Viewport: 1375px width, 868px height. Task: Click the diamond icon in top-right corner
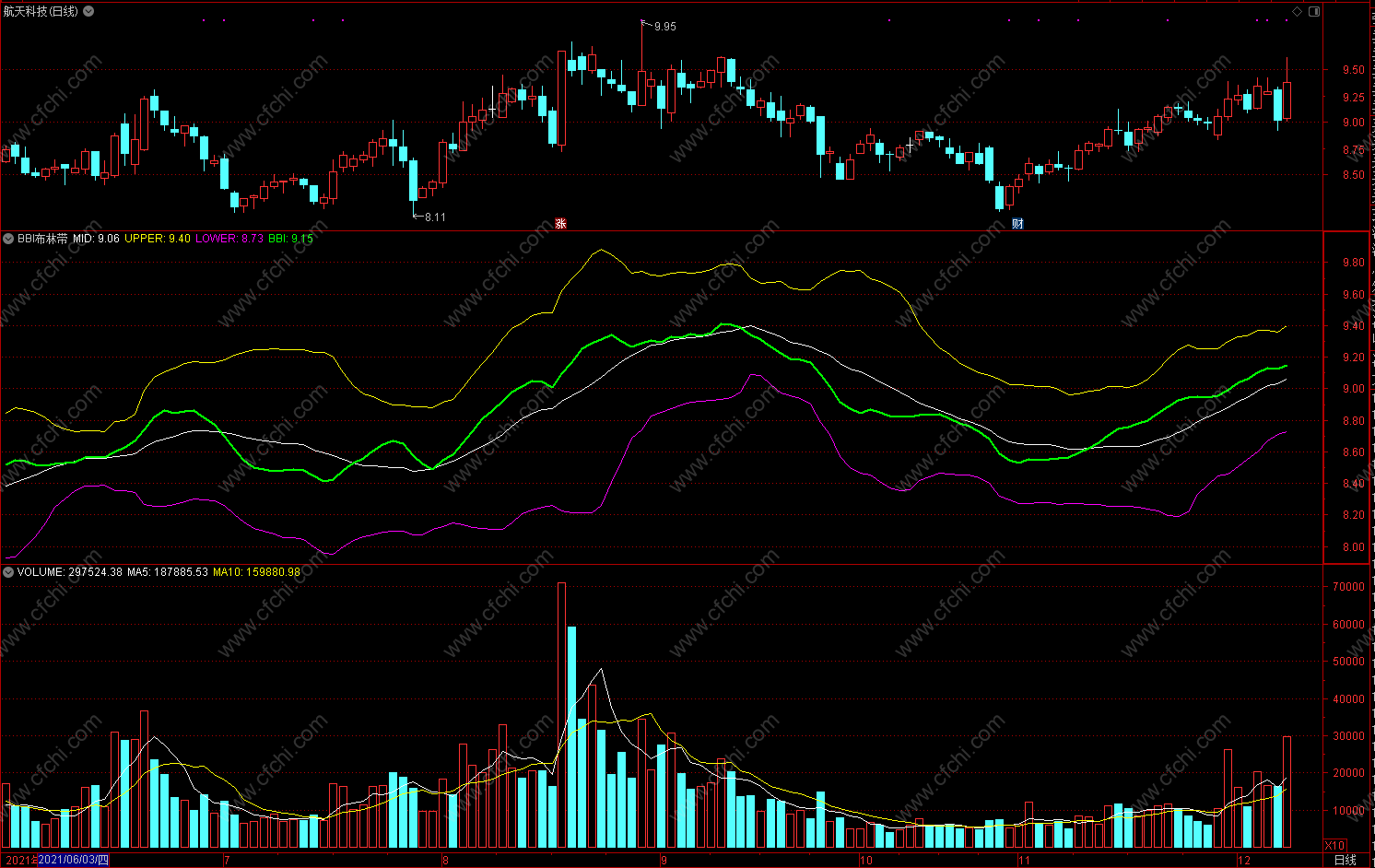(1298, 11)
